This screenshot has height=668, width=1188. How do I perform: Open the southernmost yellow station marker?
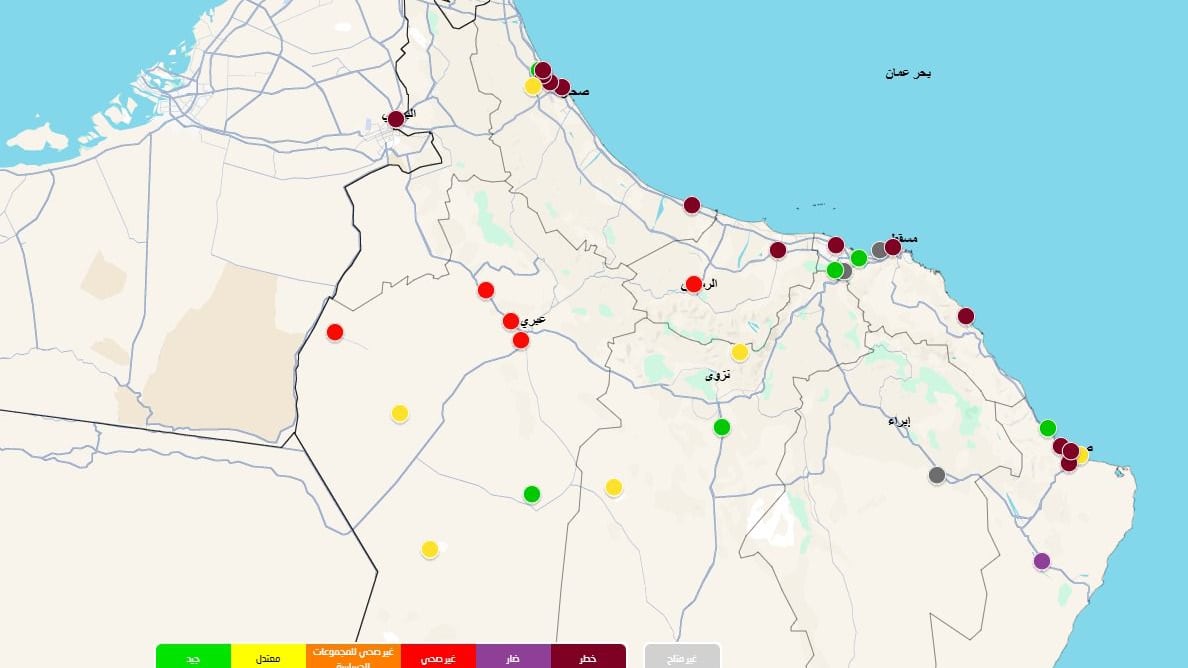pyautogui.click(x=430, y=549)
